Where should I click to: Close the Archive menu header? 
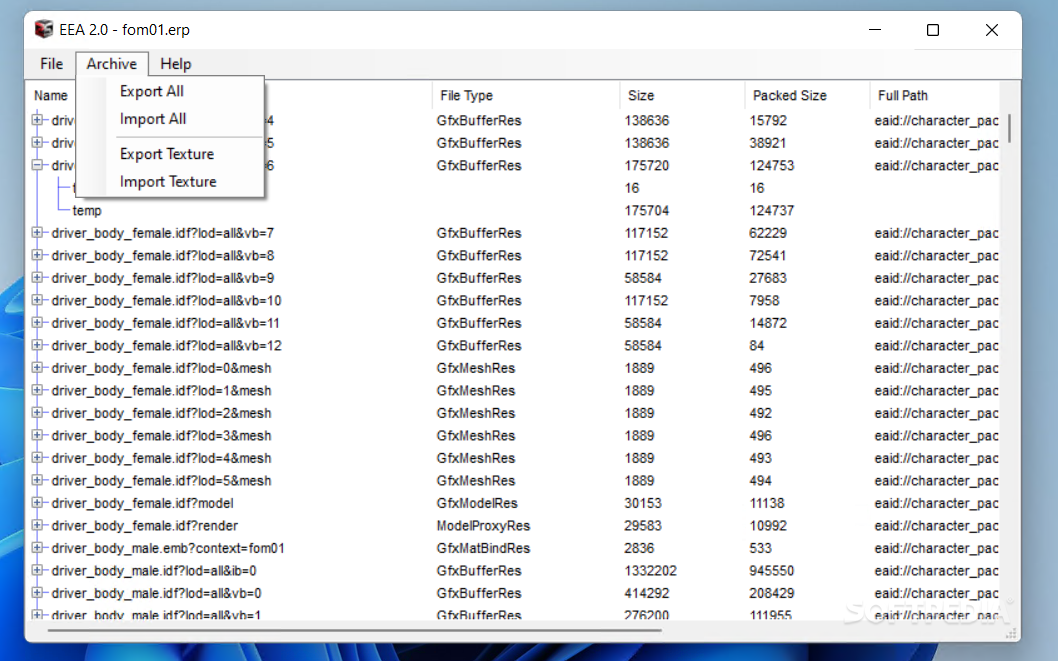point(112,64)
